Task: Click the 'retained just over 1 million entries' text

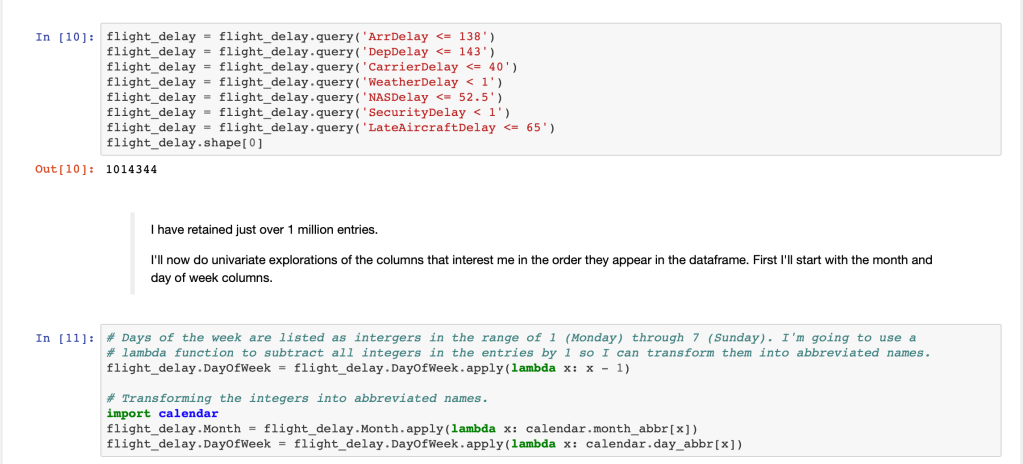Action: click(264, 230)
